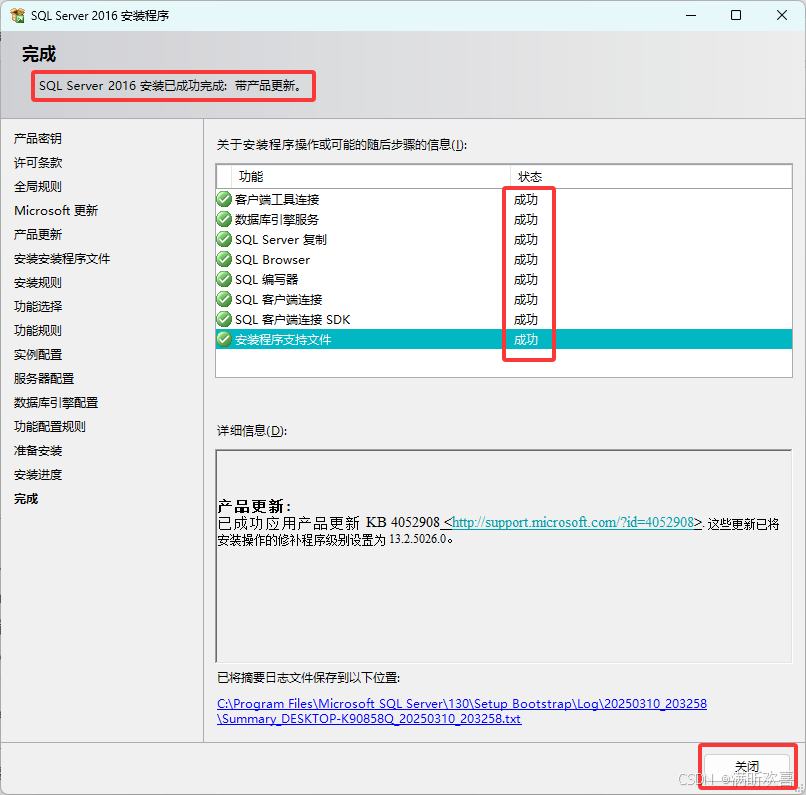Viewport: 806px width, 795px height.
Task: Select the 准备安装 step in sidebar
Action: [x=38, y=451]
